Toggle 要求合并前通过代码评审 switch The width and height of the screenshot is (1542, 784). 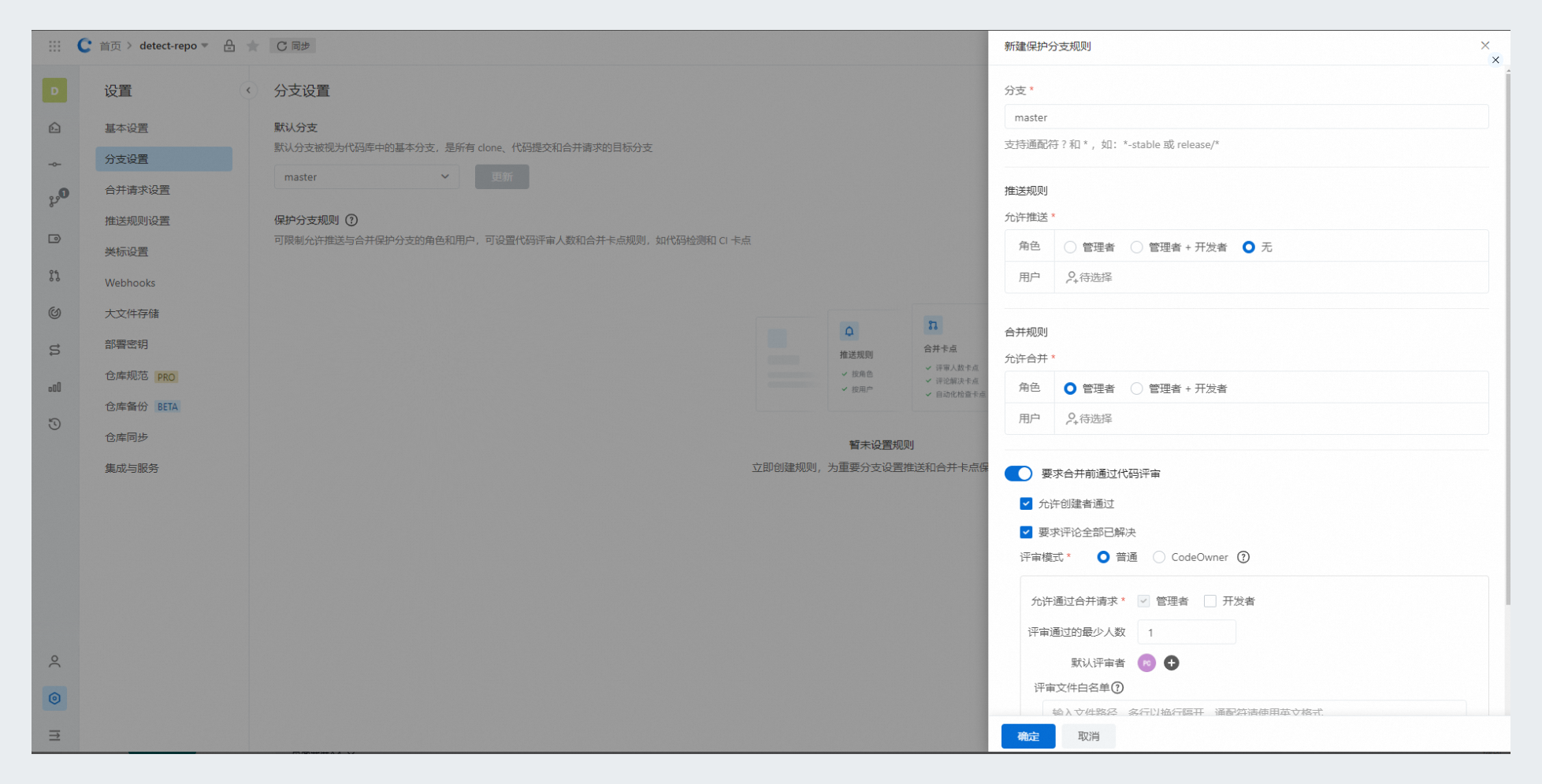pos(1018,474)
